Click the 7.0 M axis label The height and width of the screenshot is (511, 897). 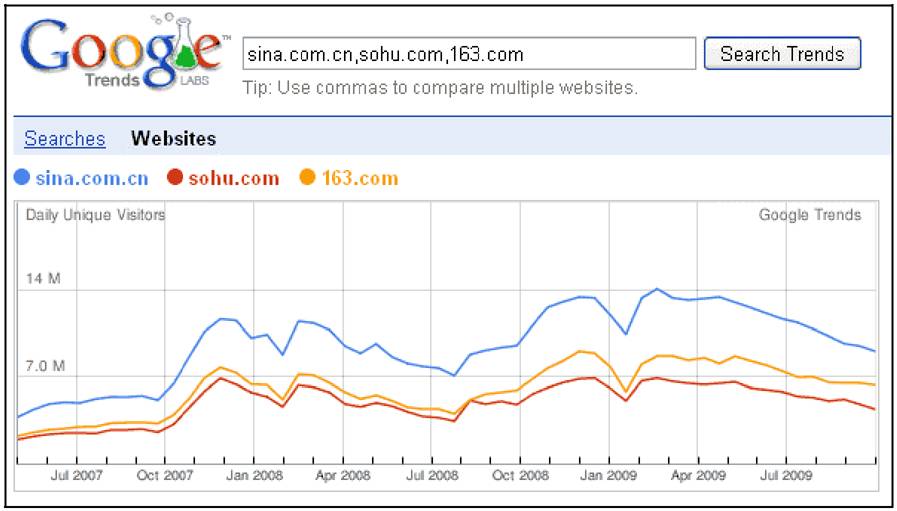click(x=46, y=366)
